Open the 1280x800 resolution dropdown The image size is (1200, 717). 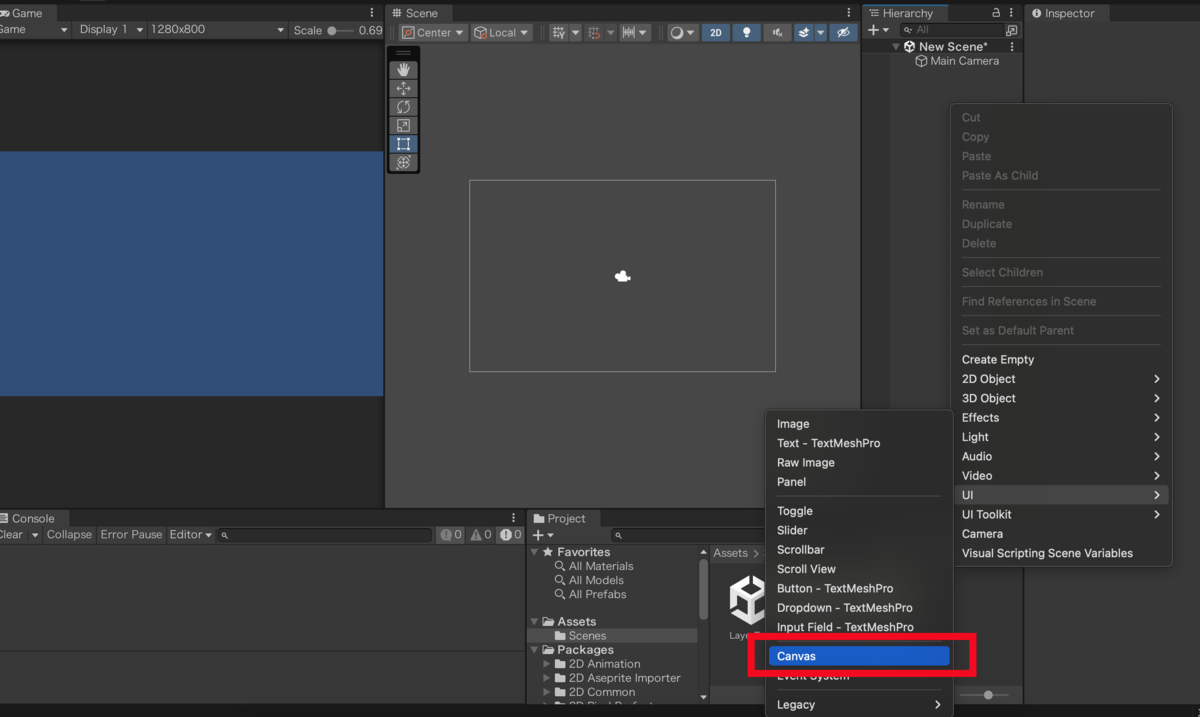click(x=217, y=30)
